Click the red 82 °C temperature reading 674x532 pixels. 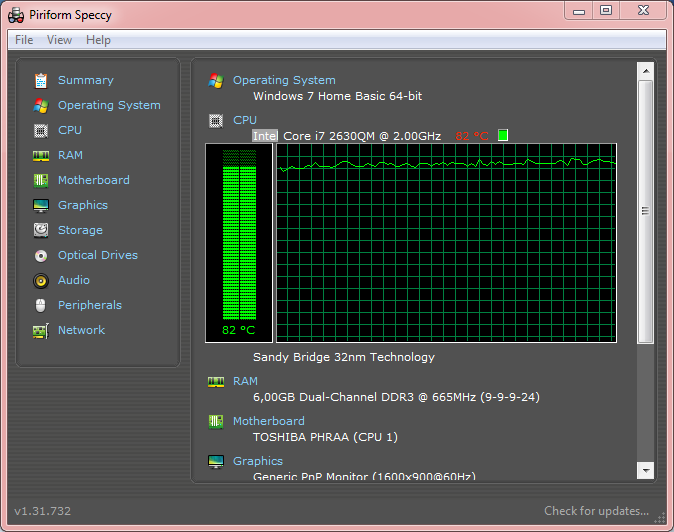click(x=472, y=136)
